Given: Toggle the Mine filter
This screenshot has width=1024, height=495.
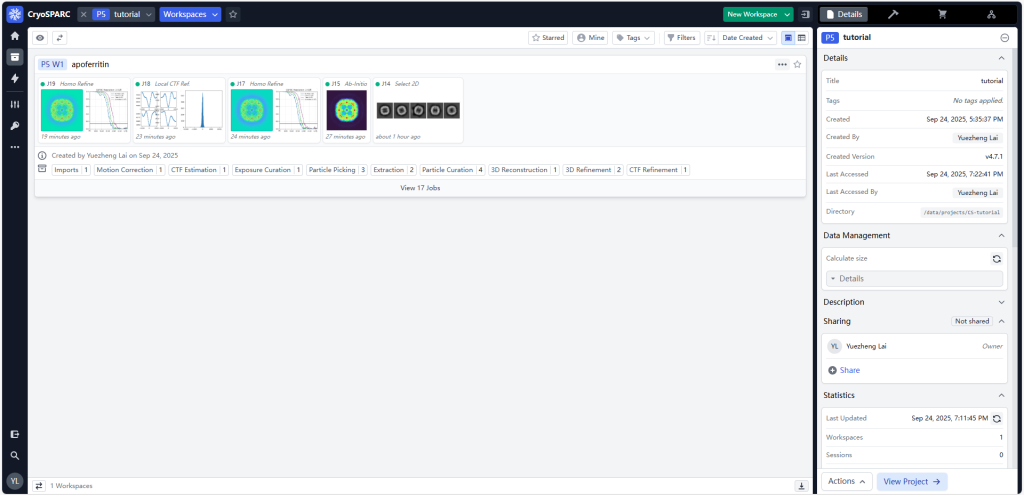Looking at the screenshot, I should coord(591,38).
